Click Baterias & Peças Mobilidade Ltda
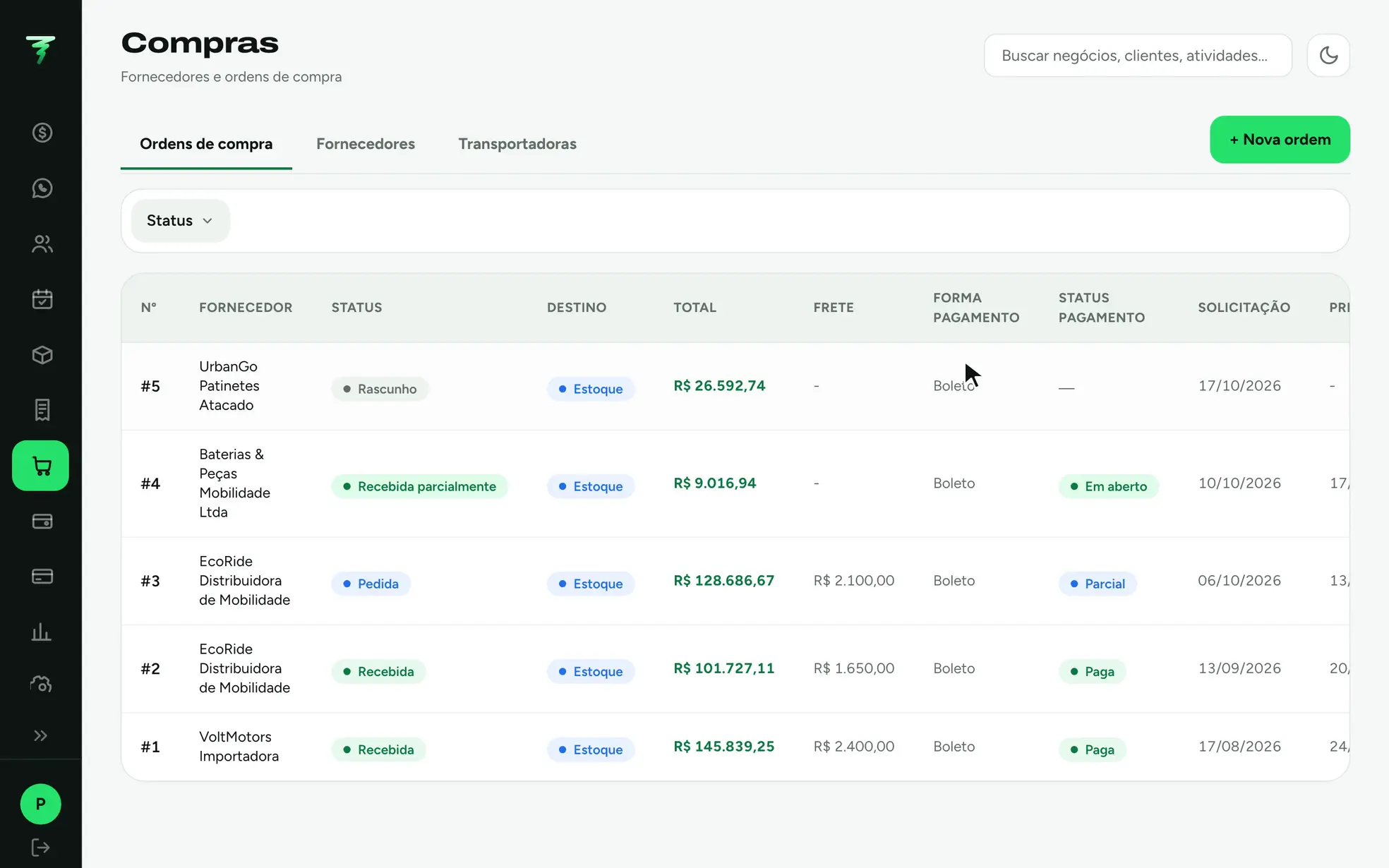The image size is (1389, 868). 234,483
